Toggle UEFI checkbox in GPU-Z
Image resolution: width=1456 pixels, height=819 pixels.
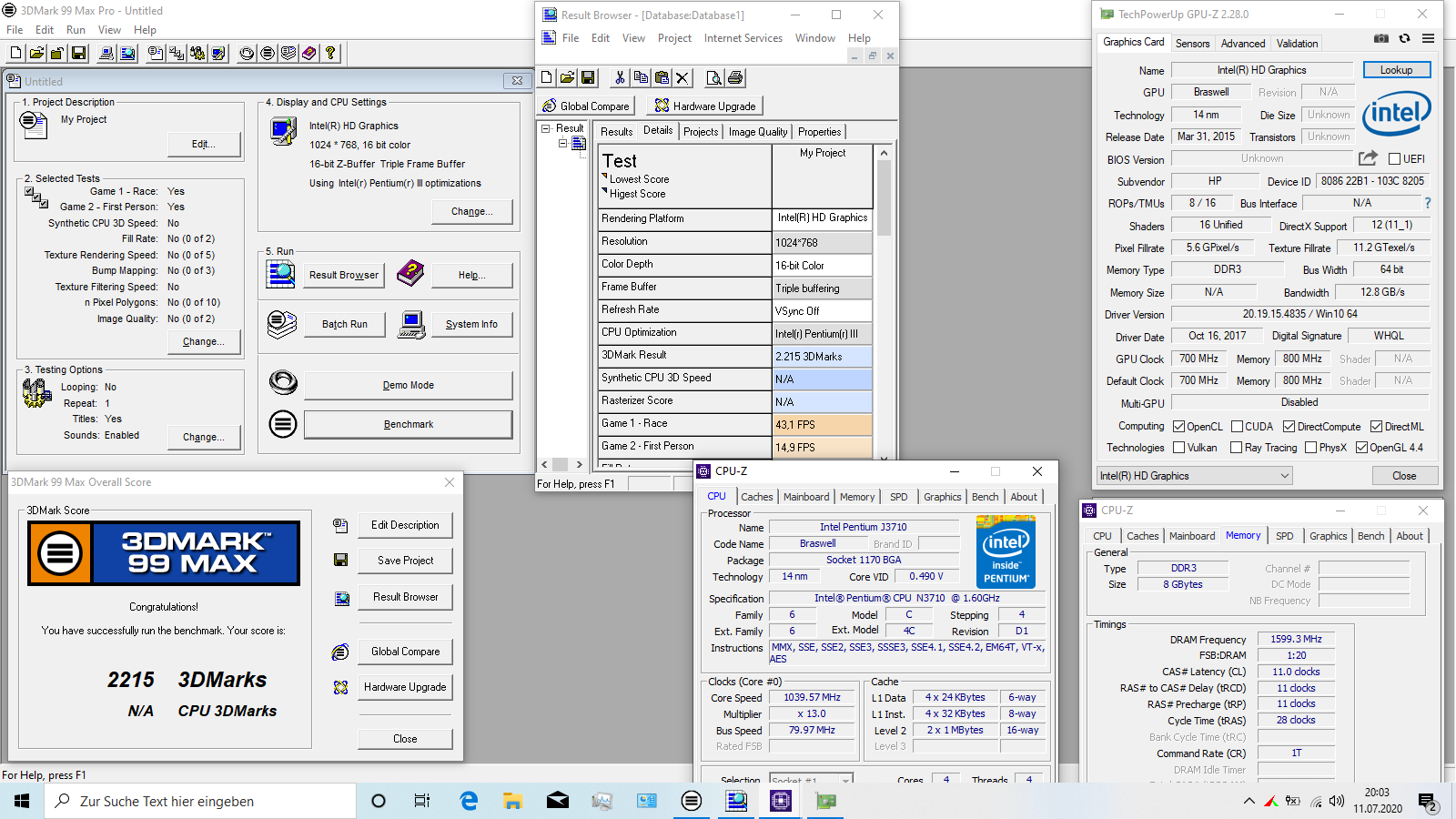(x=1394, y=159)
